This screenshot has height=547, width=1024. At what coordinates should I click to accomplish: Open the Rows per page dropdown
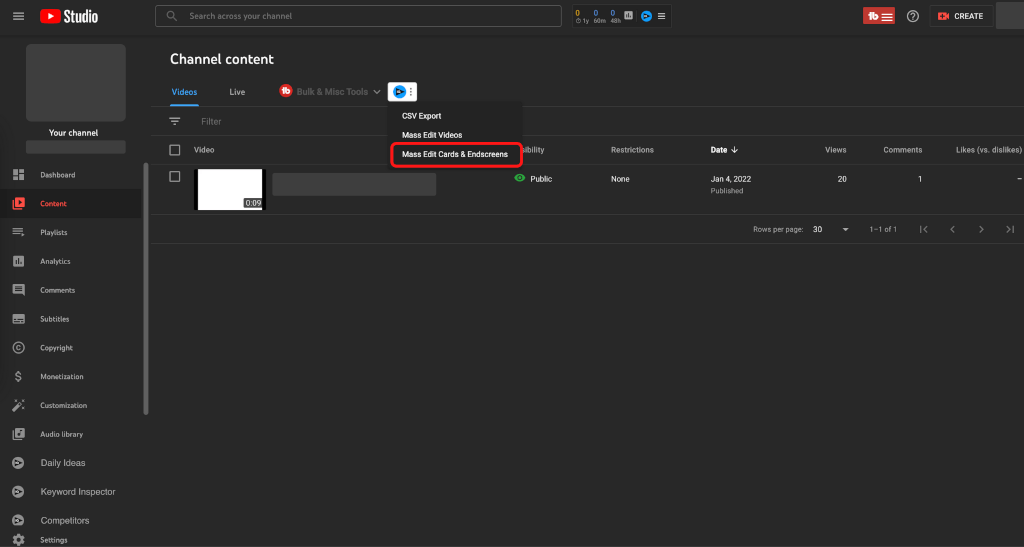[830, 229]
